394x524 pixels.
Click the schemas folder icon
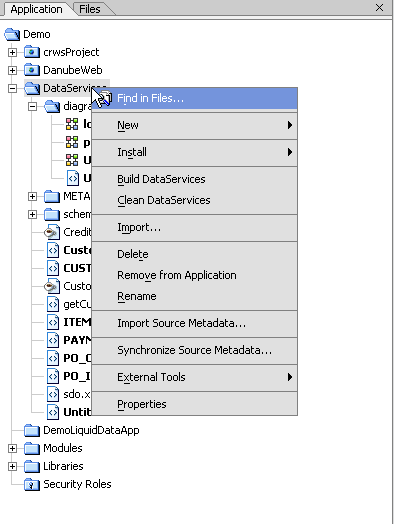(52, 215)
